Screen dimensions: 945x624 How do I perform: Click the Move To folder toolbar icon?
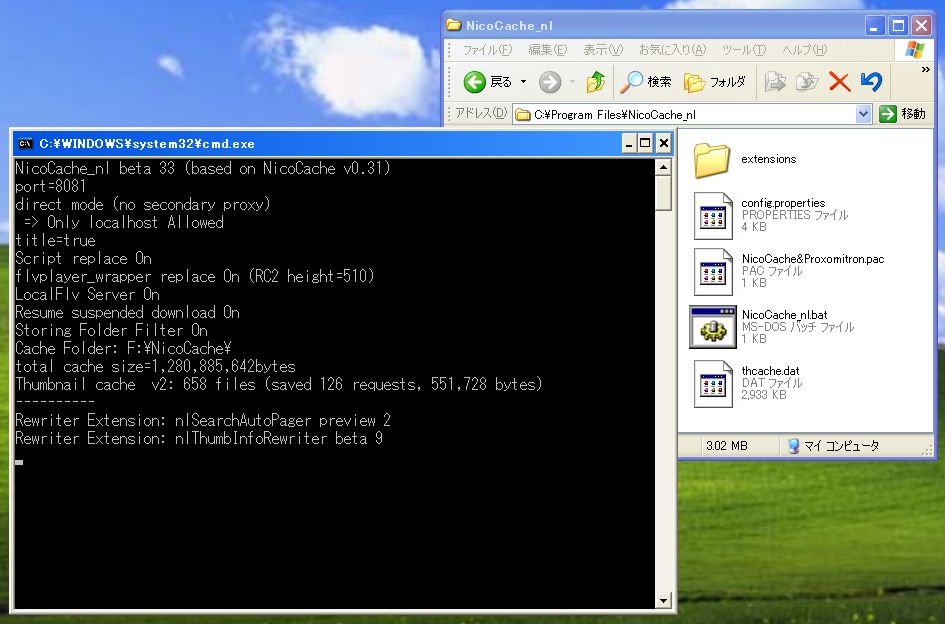[x=775, y=81]
